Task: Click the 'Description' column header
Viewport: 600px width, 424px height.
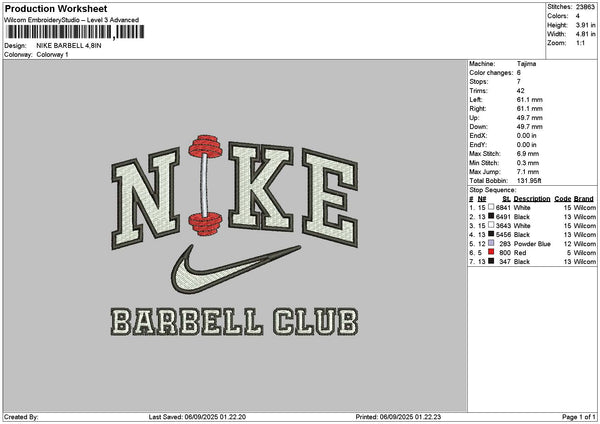Action: [x=532, y=199]
